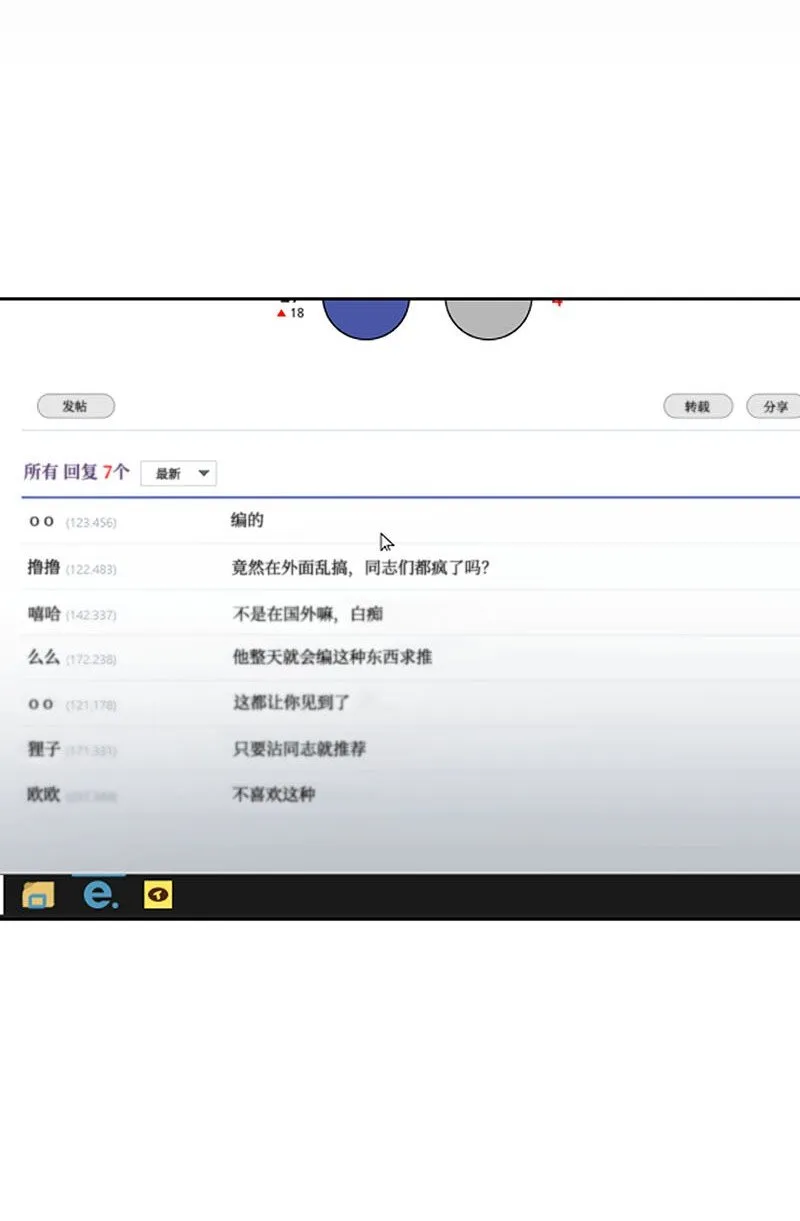Screen dimensions: 800x1221
Task: Open the profile of user 嘻哈
Action: tap(44, 614)
